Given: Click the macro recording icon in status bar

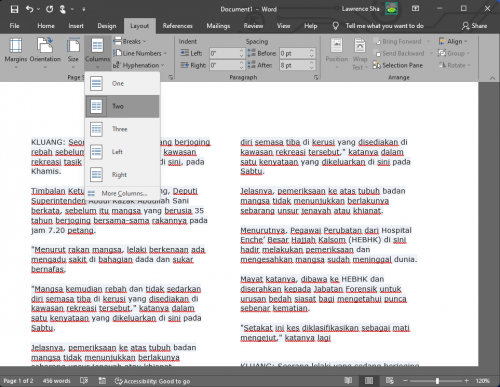Looking at the screenshot, I should [x=102, y=380].
